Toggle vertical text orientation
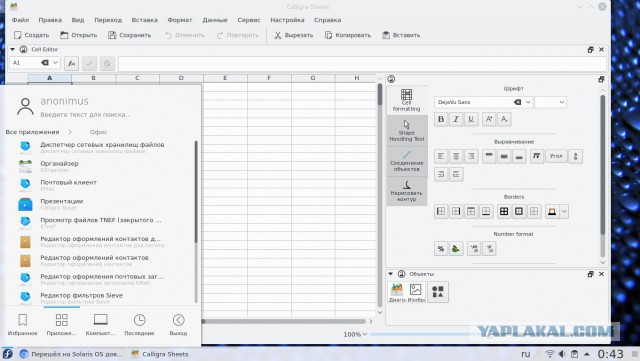 [x=576, y=156]
